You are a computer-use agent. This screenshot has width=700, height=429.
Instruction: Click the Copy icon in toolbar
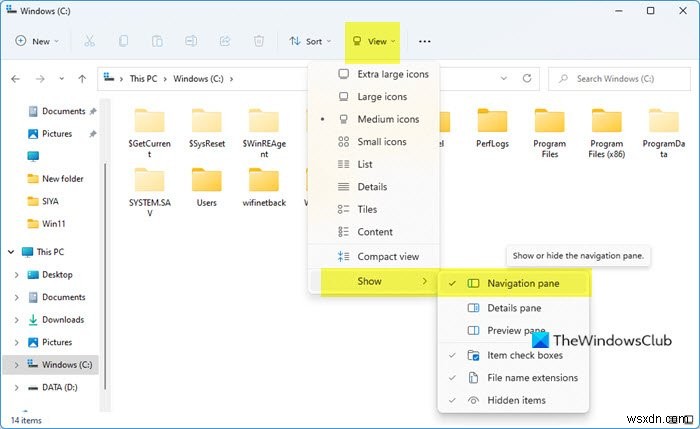pyautogui.click(x=123, y=41)
